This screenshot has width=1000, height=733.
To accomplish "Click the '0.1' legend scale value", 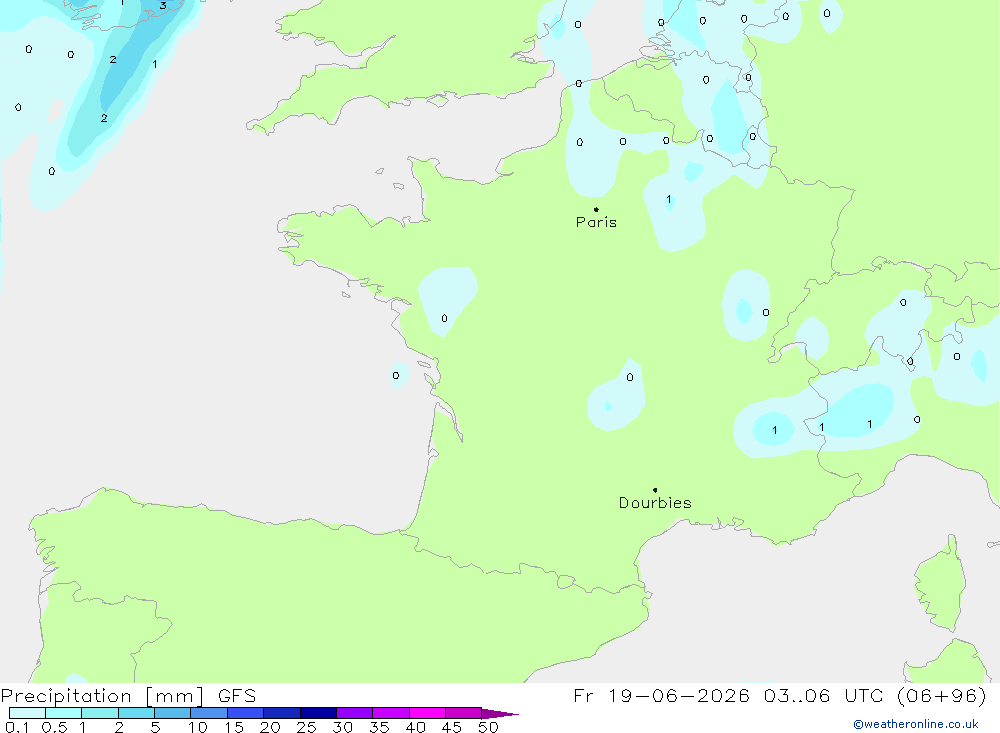I will click(17, 727).
